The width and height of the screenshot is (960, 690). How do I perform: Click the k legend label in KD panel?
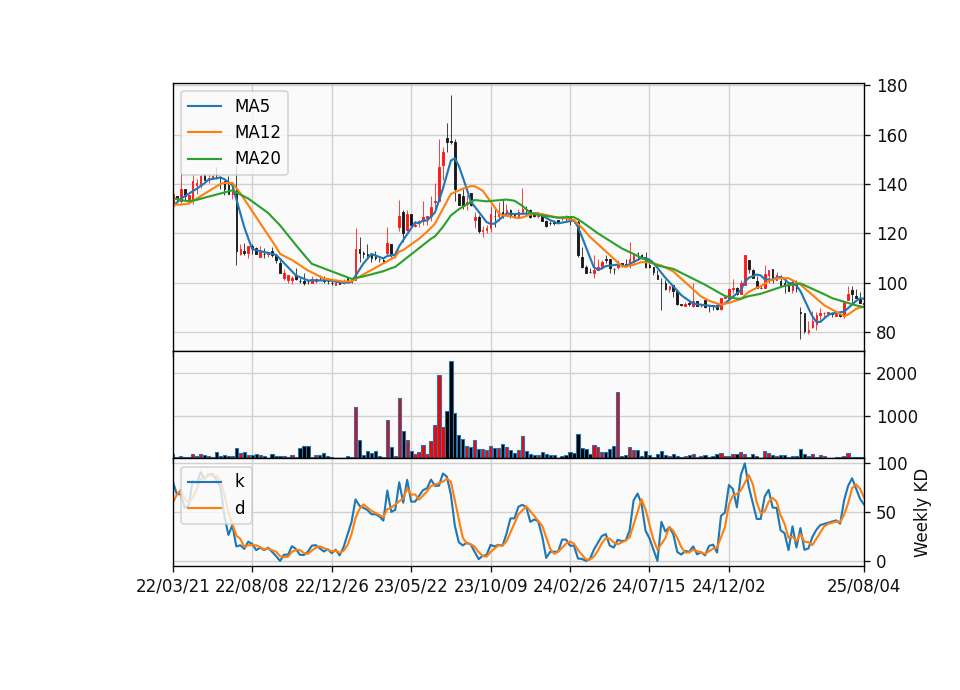239,481
